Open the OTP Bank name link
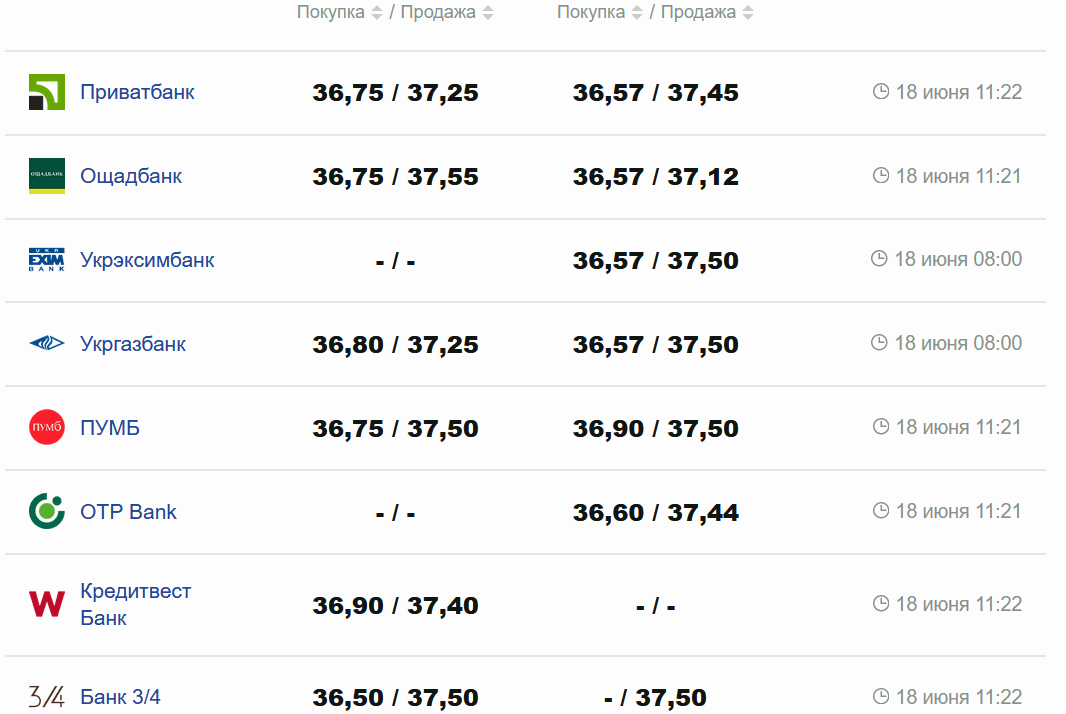 point(128,512)
